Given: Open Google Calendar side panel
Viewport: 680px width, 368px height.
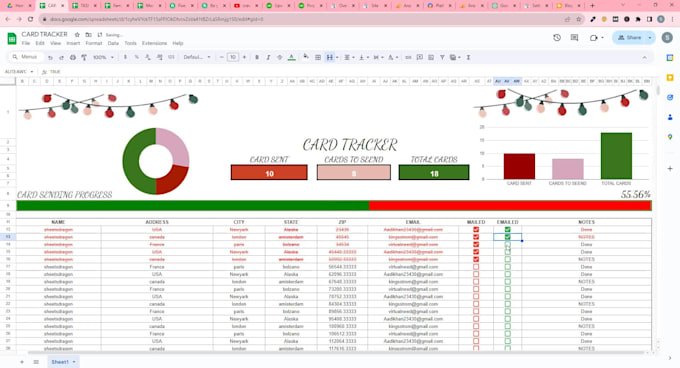Looking at the screenshot, I should pos(670,58).
